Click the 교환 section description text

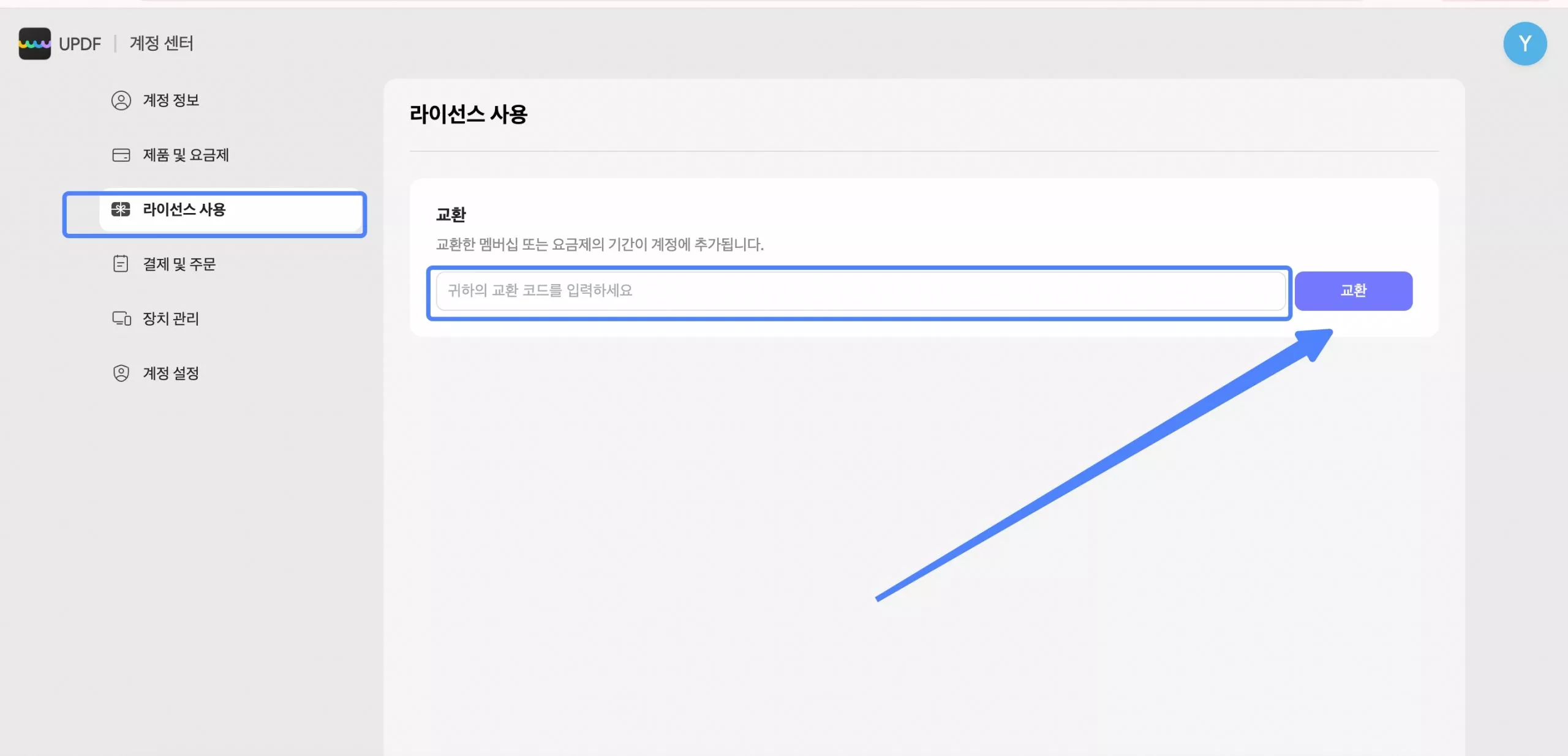tap(599, 244)
